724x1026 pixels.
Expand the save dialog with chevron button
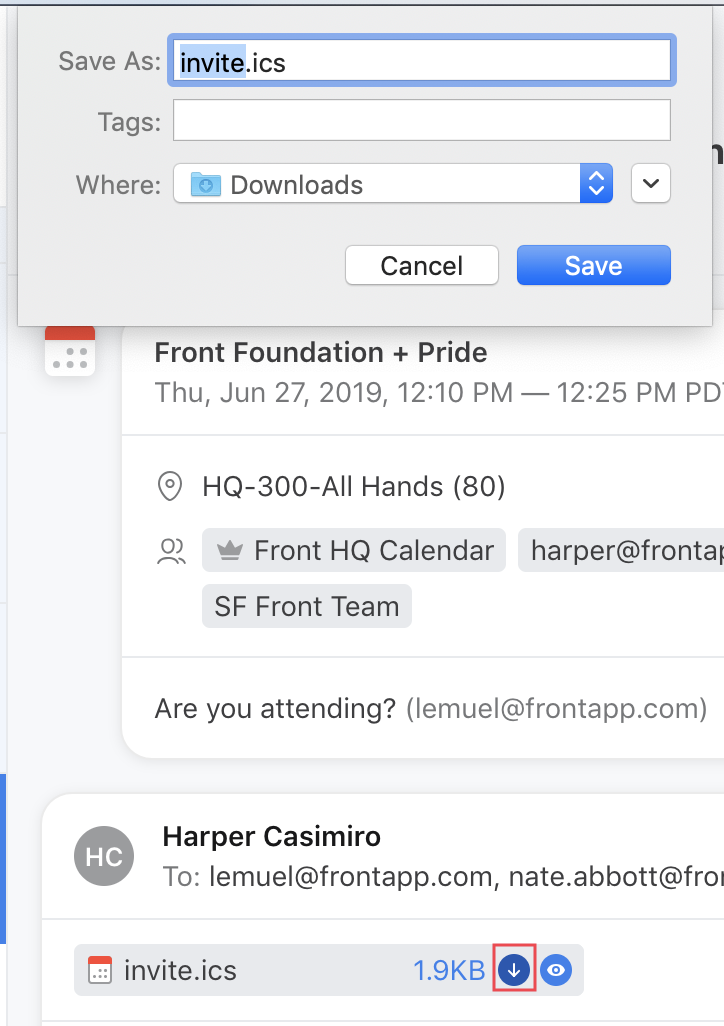(x=651, y=183)
